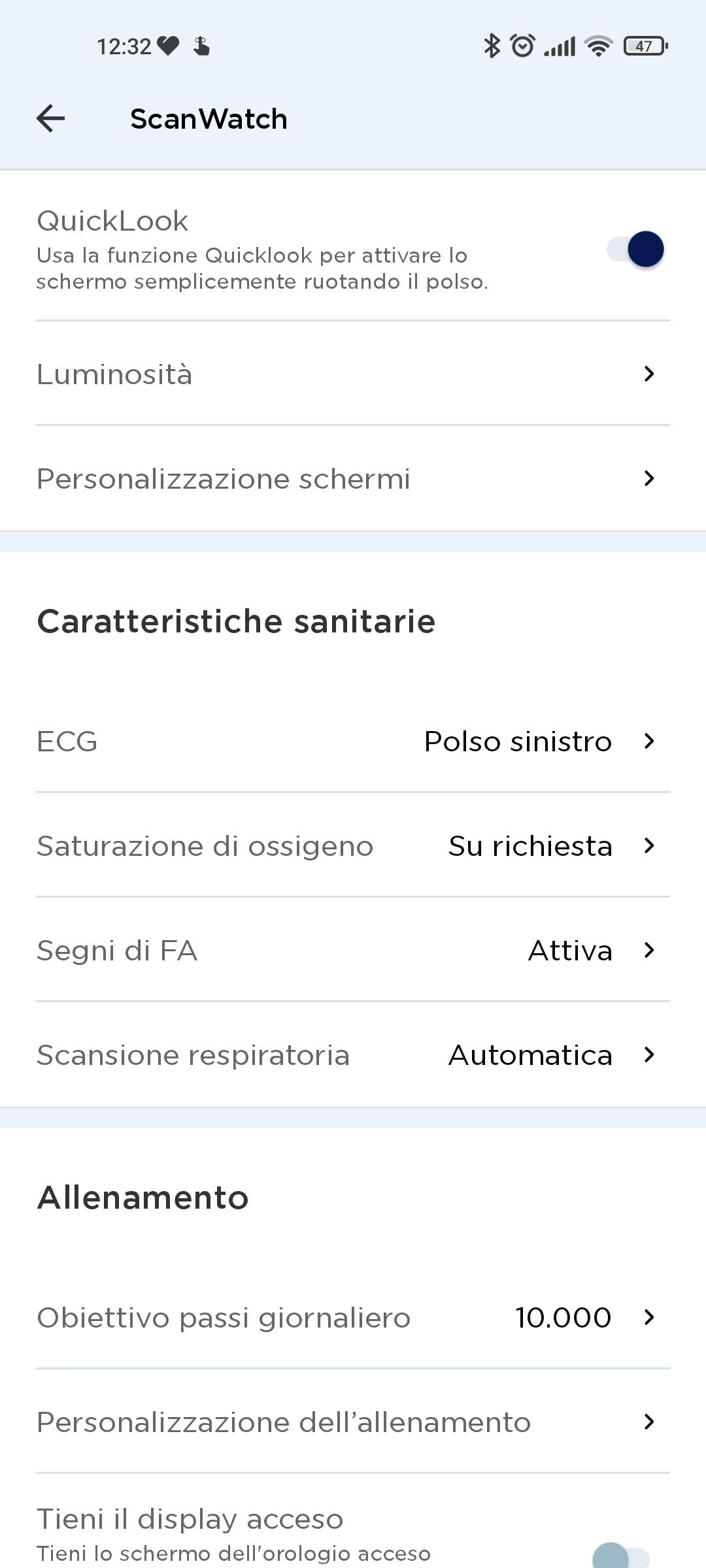Tap the ScanWatch page title
This screenshot has height=1568, width=706.
pyautogui.click(x=209, y=118)
